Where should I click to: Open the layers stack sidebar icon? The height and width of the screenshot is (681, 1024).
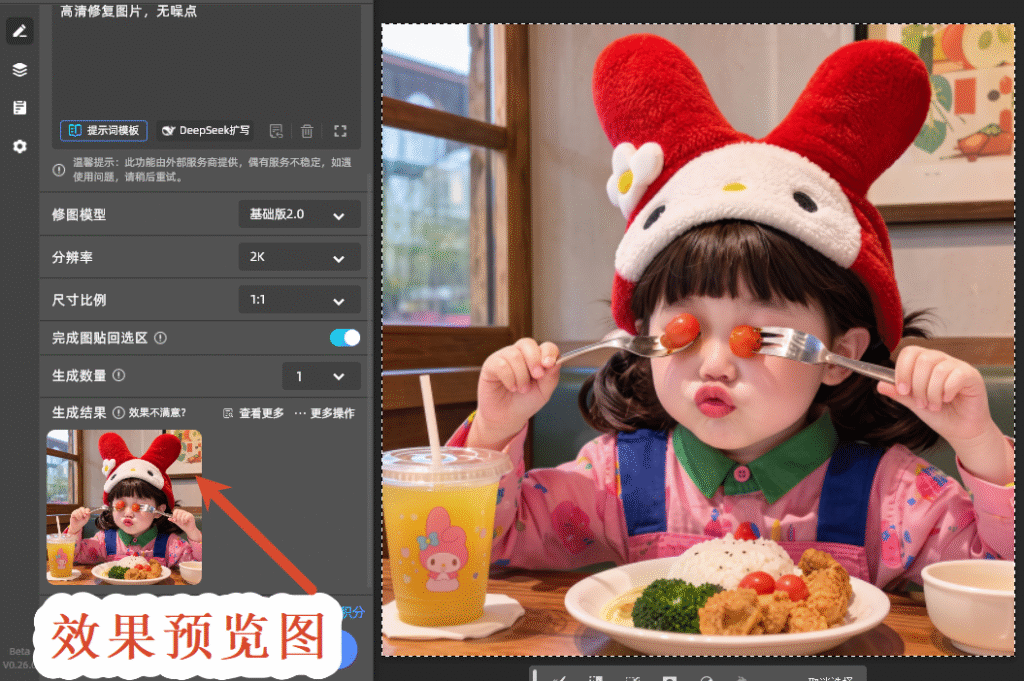click(x=20, y=69)
